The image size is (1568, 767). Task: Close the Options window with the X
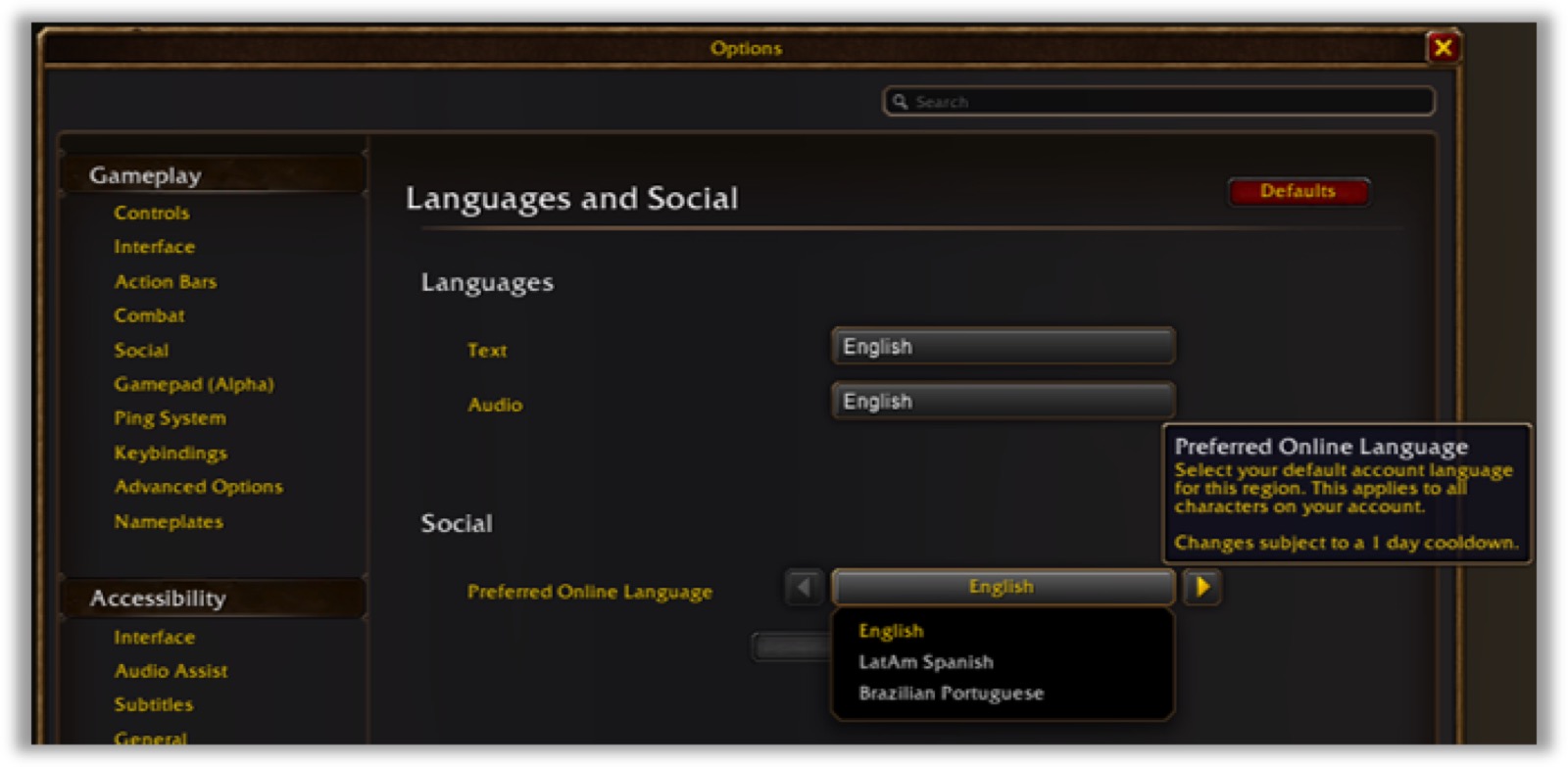(x=1443, y=47)
